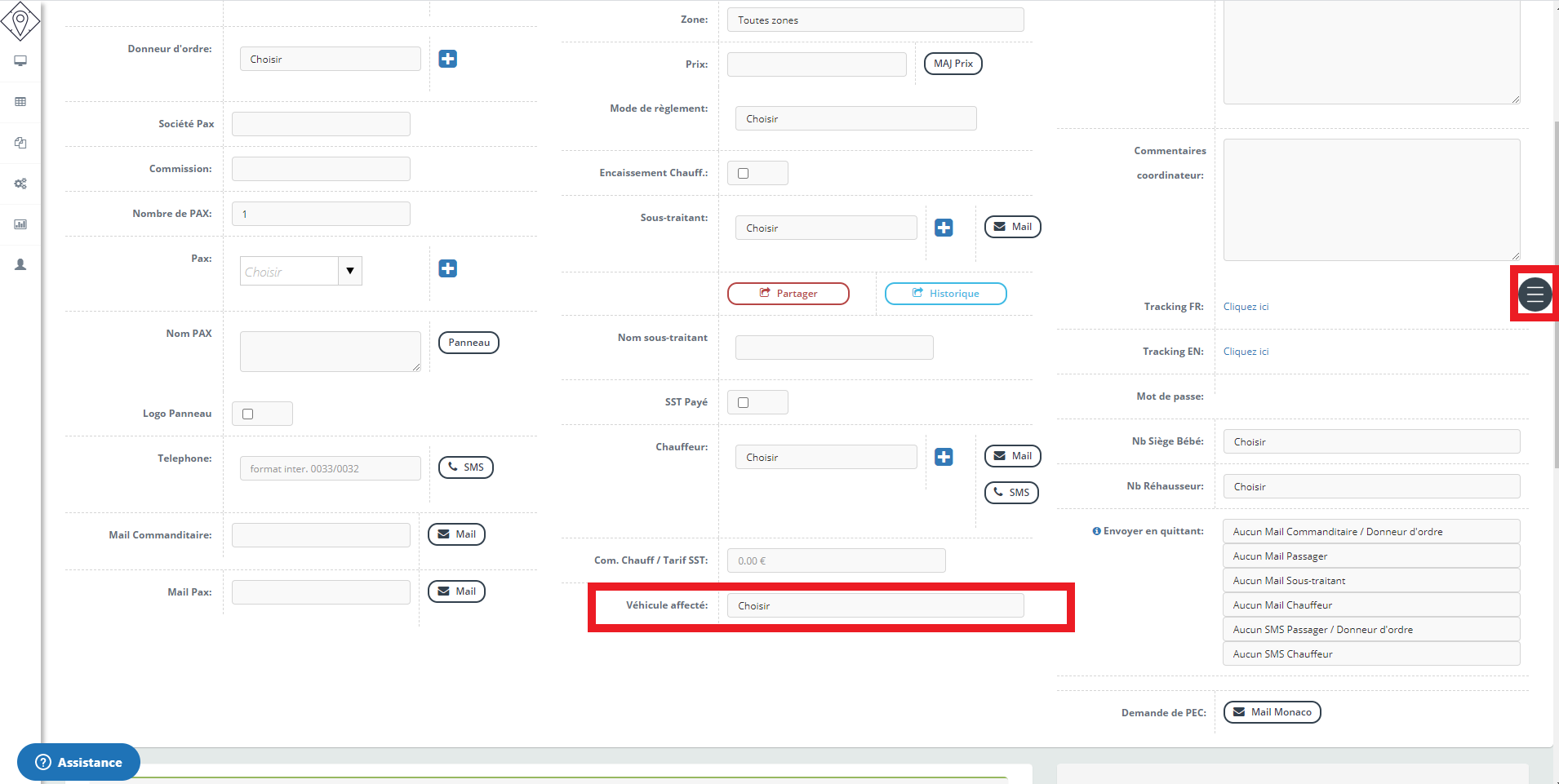
Task: Click the round hamburger menu button
Action: click(x=1535, y=294)
